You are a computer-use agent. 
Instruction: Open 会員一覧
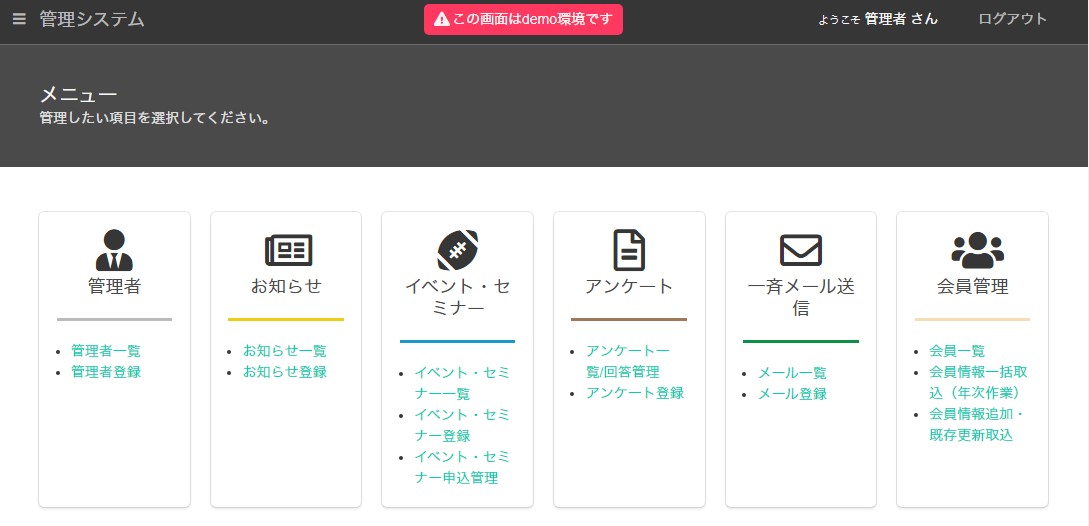tap(957, 351)
